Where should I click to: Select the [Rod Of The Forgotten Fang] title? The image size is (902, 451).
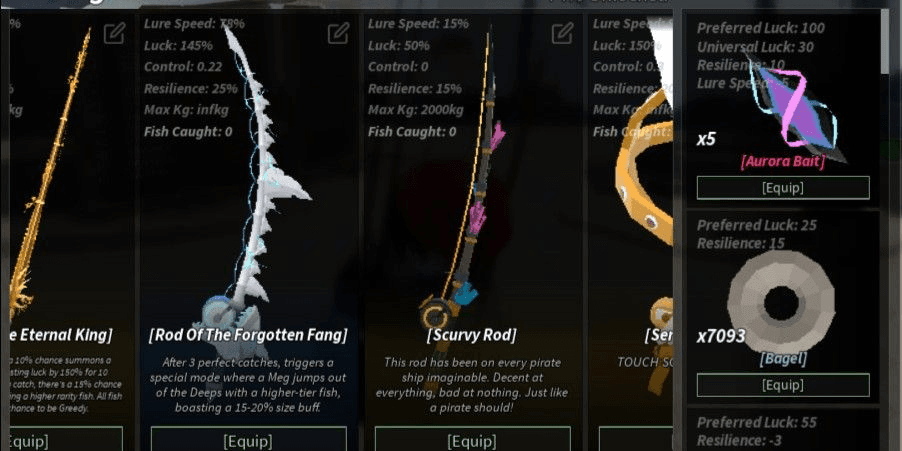pyautogui.click(x=249, y=335)
